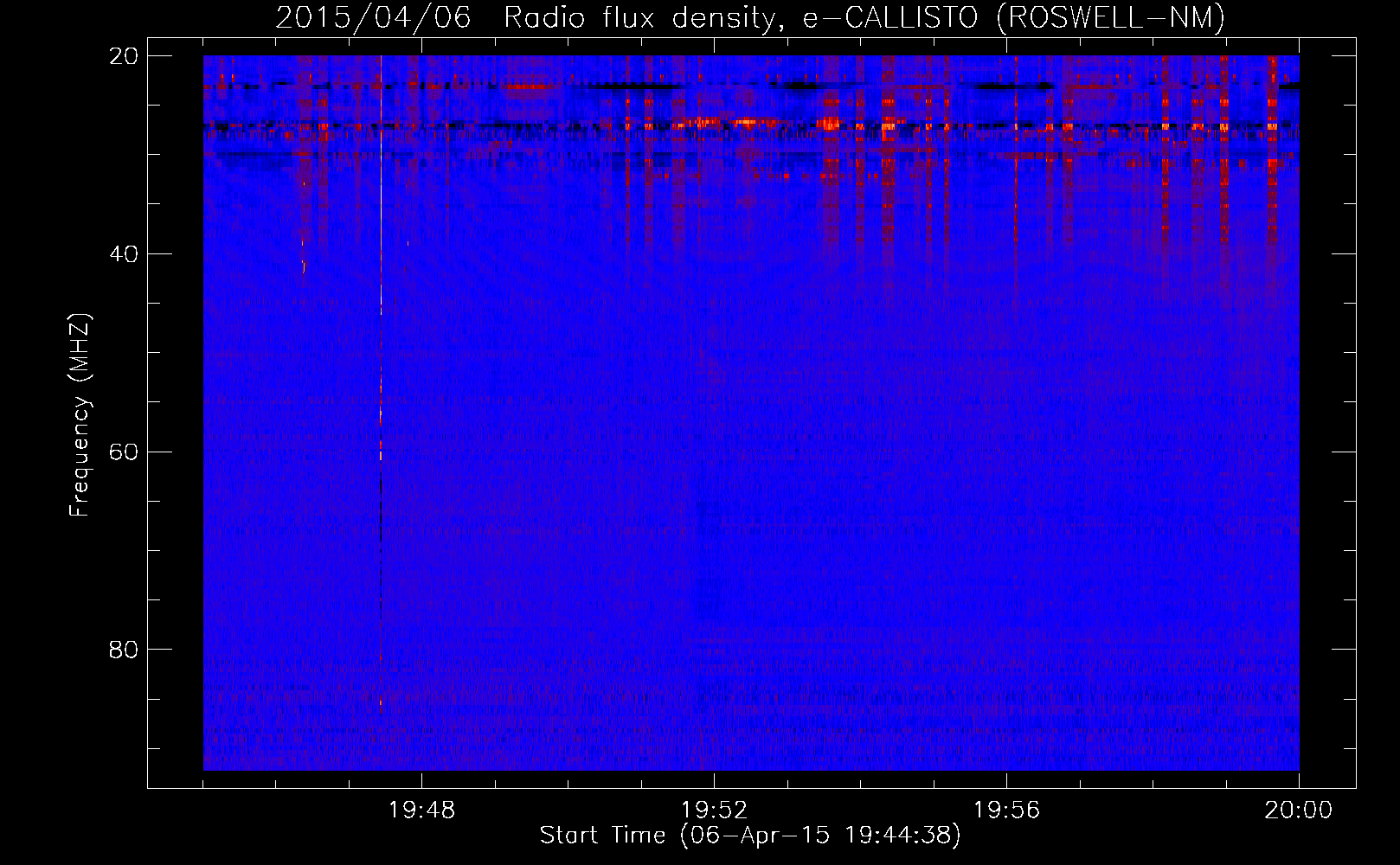Screen dimensions: 1400x865
Task: Select the "80" frequency tick label
Action: 124,650
